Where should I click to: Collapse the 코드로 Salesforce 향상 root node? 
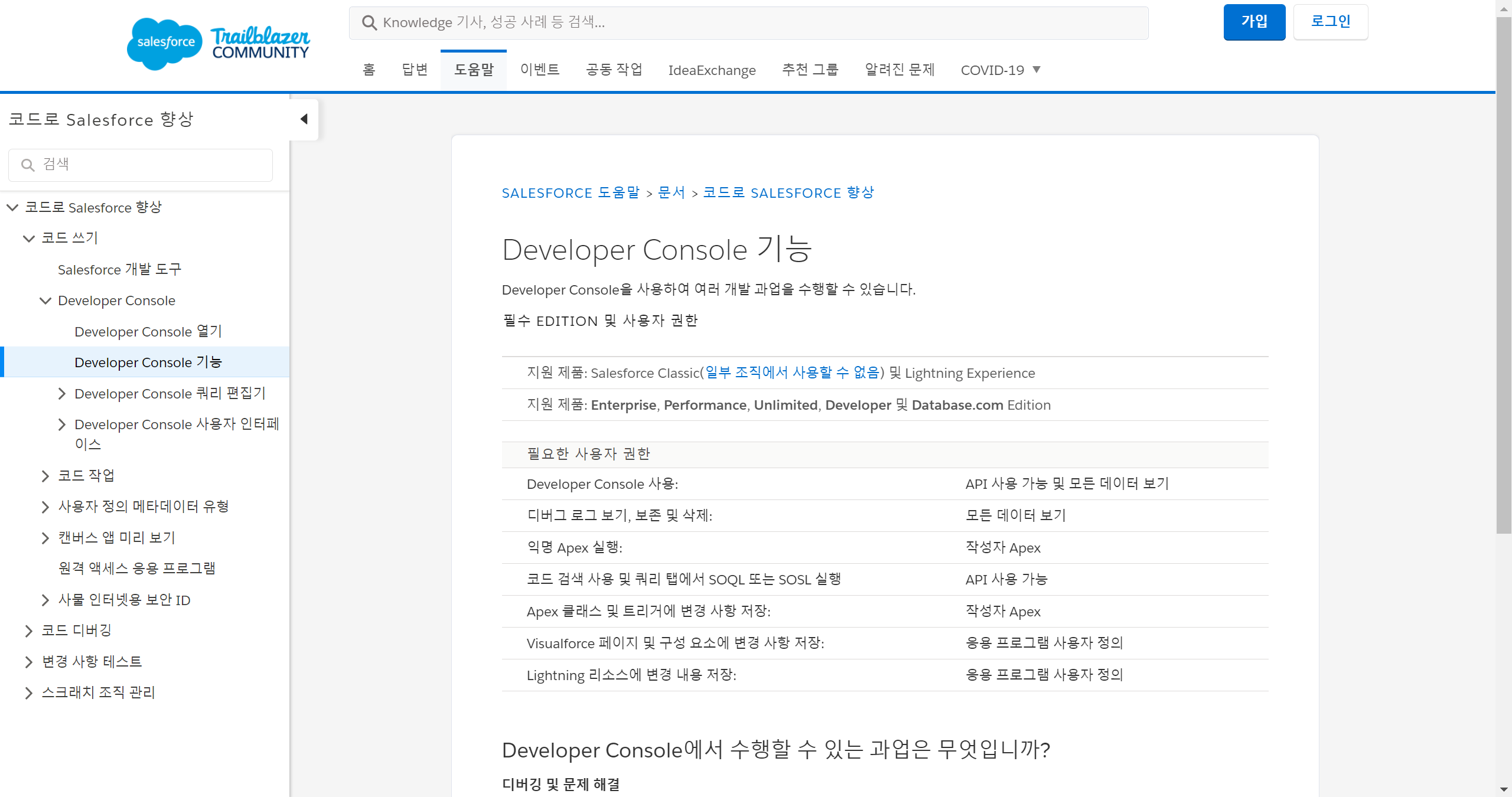(x=12, y=207)
